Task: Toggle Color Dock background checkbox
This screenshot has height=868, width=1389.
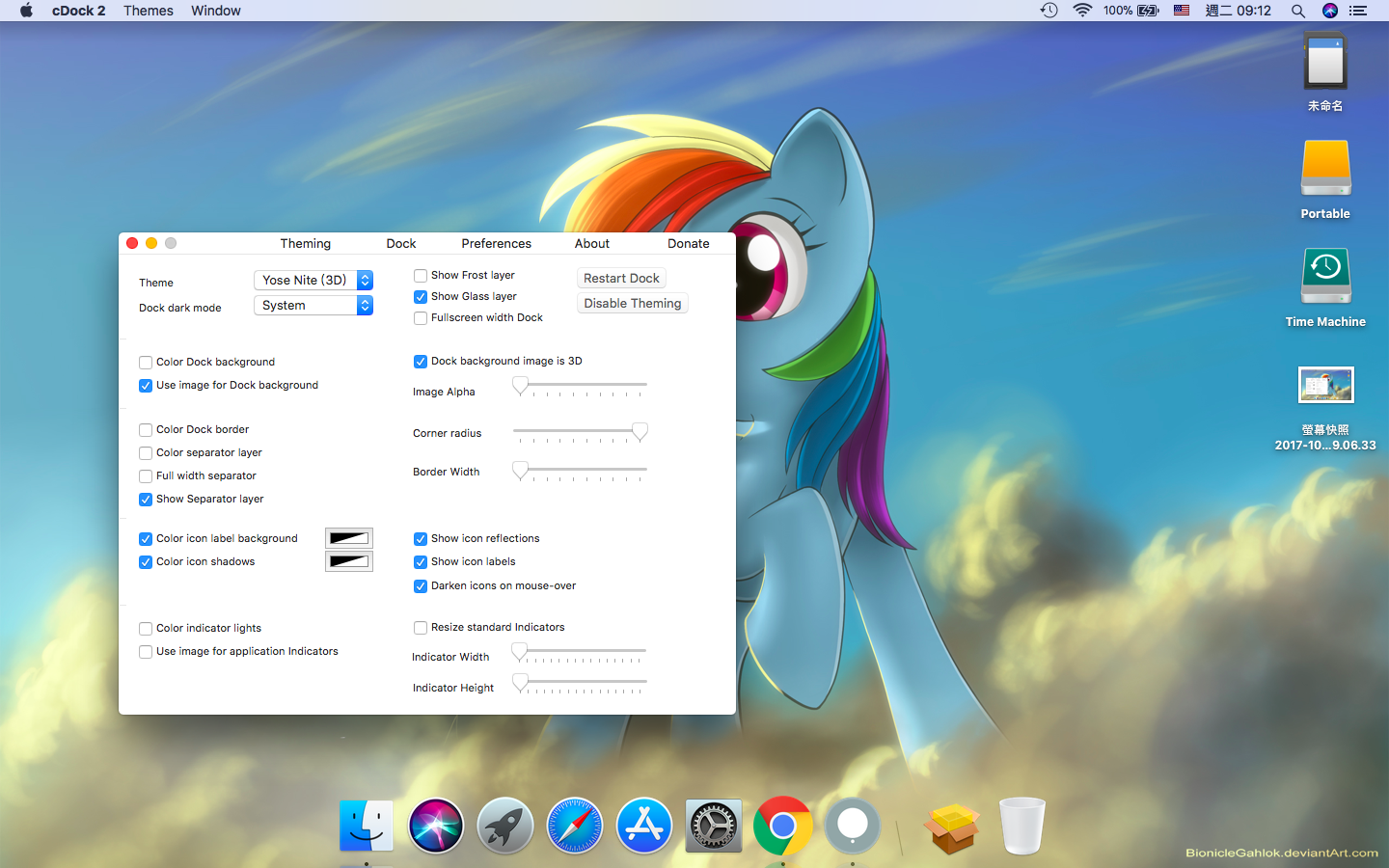Action: click(x=146, y=363)
